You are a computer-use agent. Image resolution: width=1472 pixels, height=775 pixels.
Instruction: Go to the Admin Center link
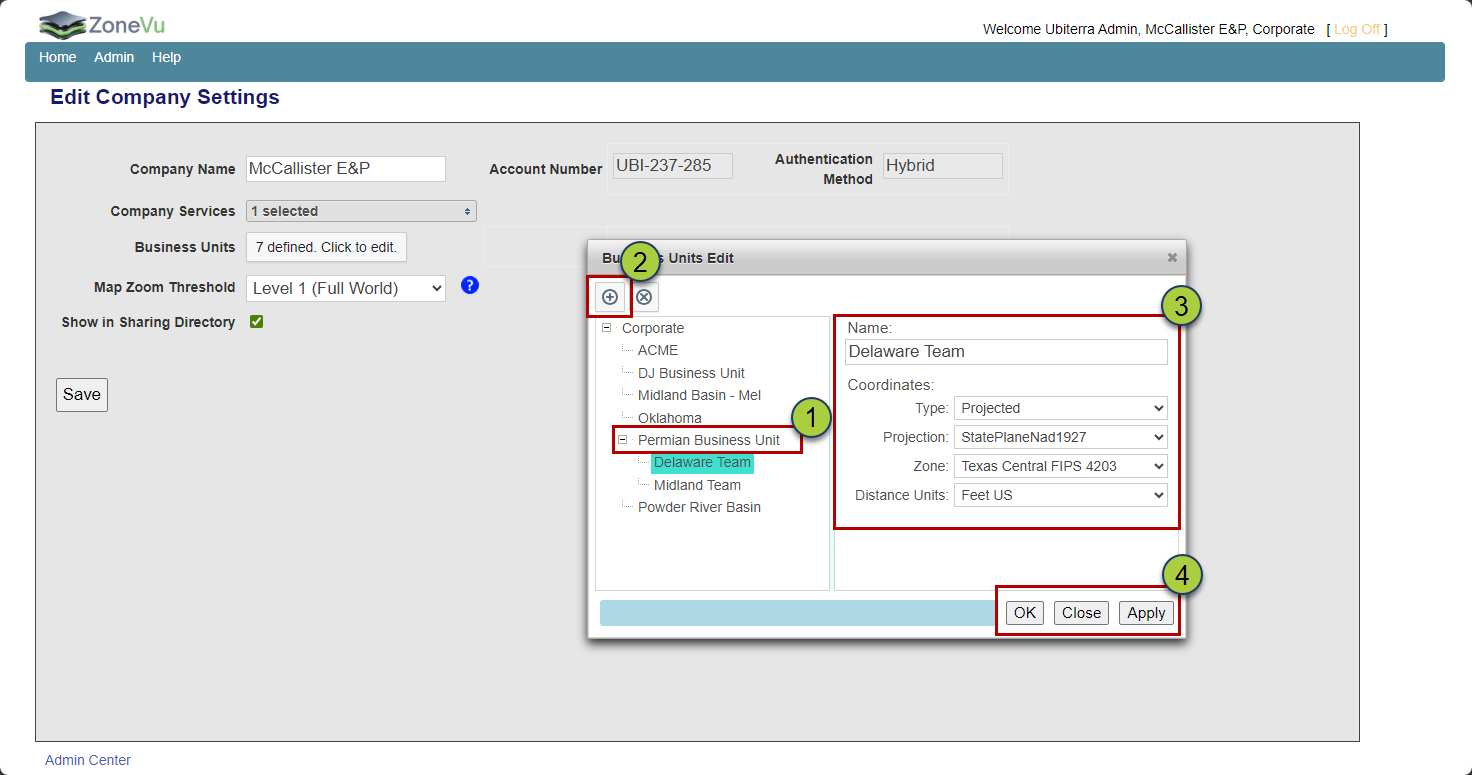pos(88,760)
